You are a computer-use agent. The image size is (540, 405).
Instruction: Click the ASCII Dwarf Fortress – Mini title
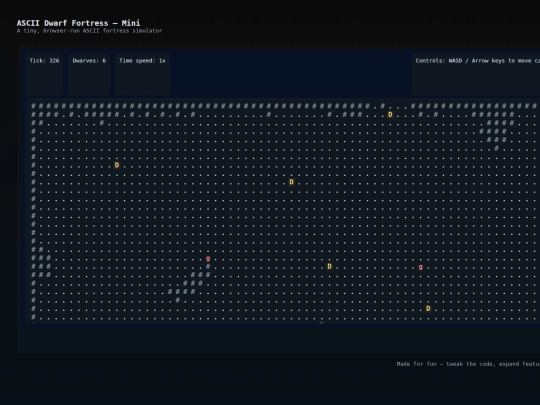point(79,23)
